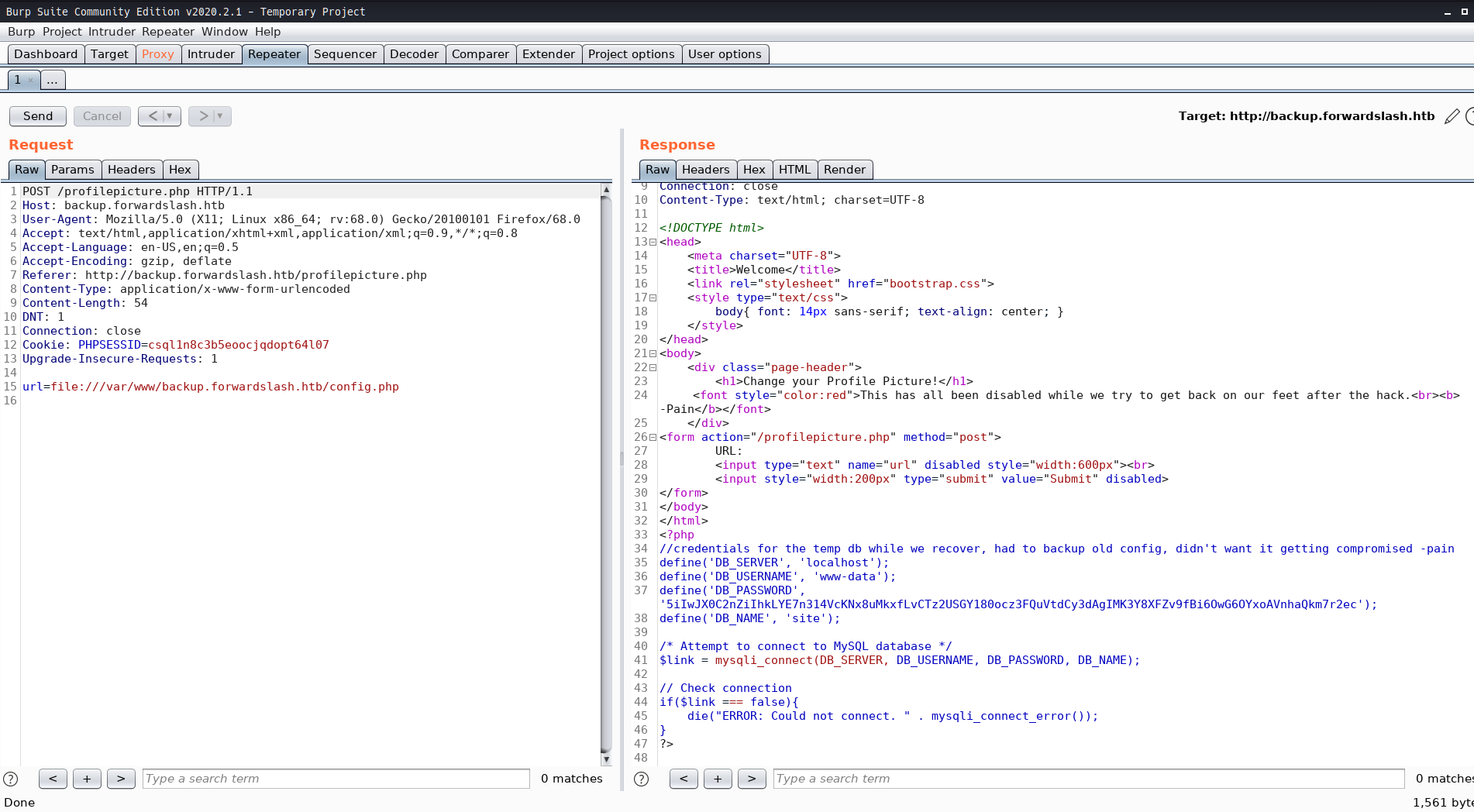Screen dimensions: 1474x812
Task: Collapse the style element at line 17
Action: coord(653,298)
